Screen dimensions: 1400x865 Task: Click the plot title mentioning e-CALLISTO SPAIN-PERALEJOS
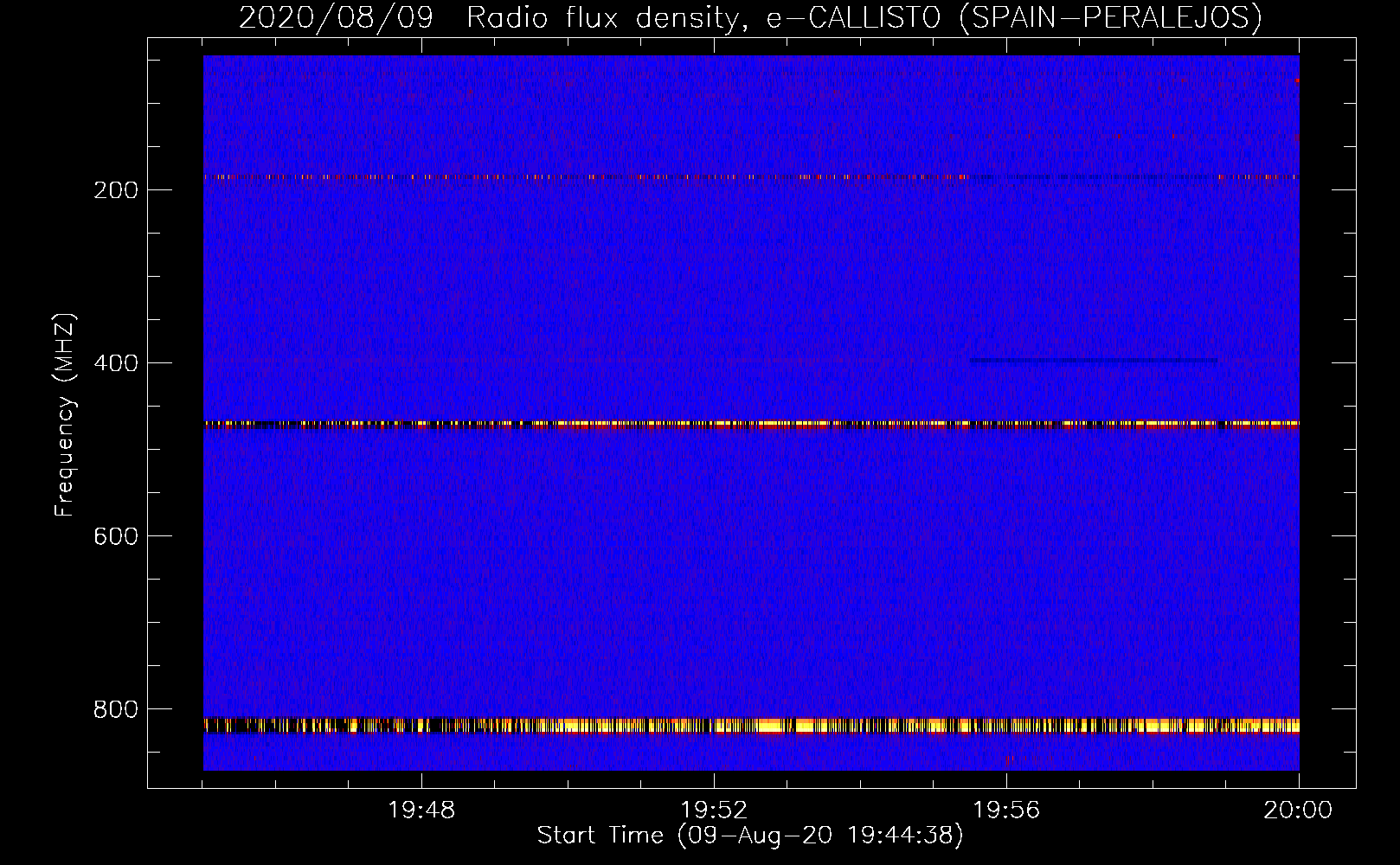[750, 17]
